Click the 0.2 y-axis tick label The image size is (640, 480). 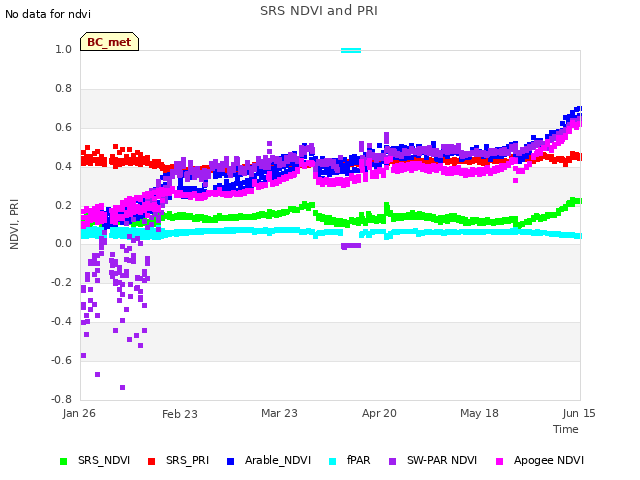[x=64, y=205]
